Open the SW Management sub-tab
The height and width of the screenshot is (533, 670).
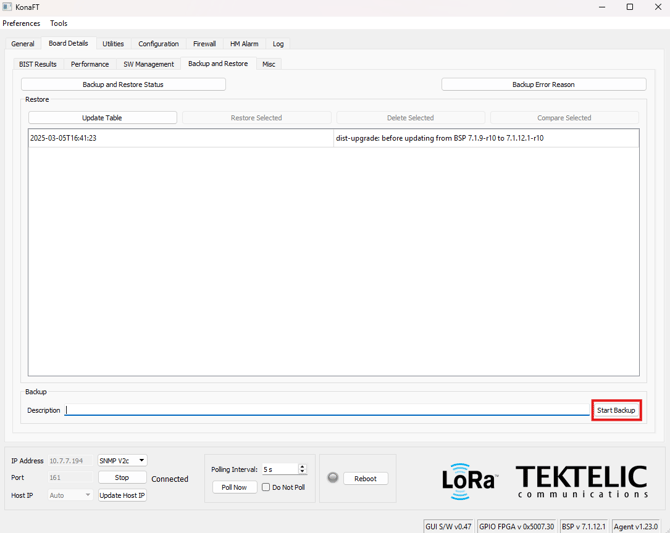tap(148, 64)
